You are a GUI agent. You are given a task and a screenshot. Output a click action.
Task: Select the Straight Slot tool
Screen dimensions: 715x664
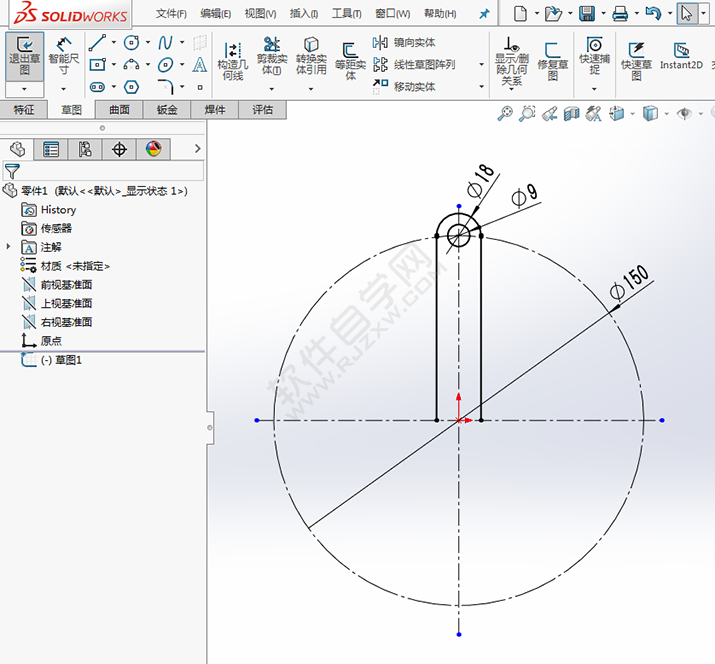97,87
